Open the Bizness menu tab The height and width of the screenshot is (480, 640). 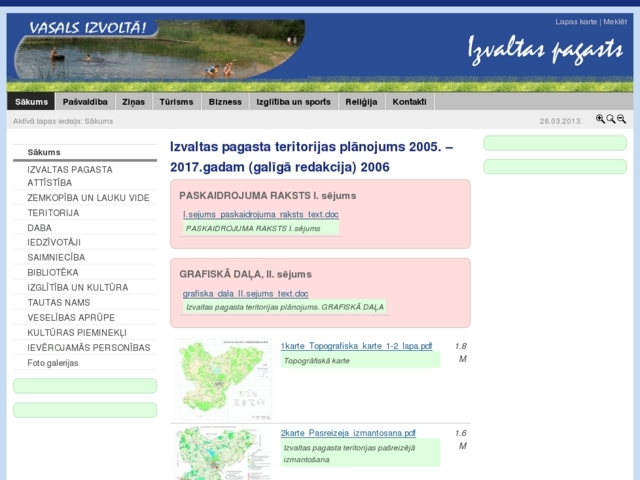pyautogui.click(x=225, y=102)
